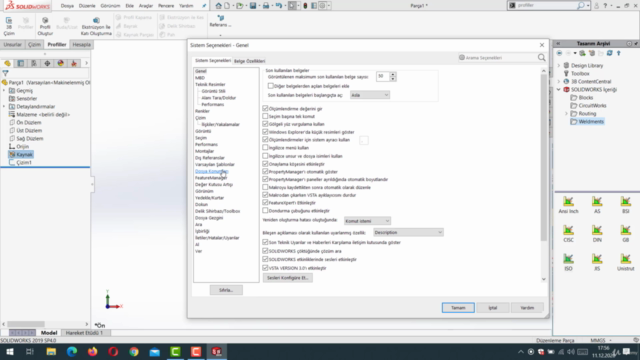Click Sesleri Konfigüre Et... button
This screenshot has height=360, width=640.
click(288, 278)
